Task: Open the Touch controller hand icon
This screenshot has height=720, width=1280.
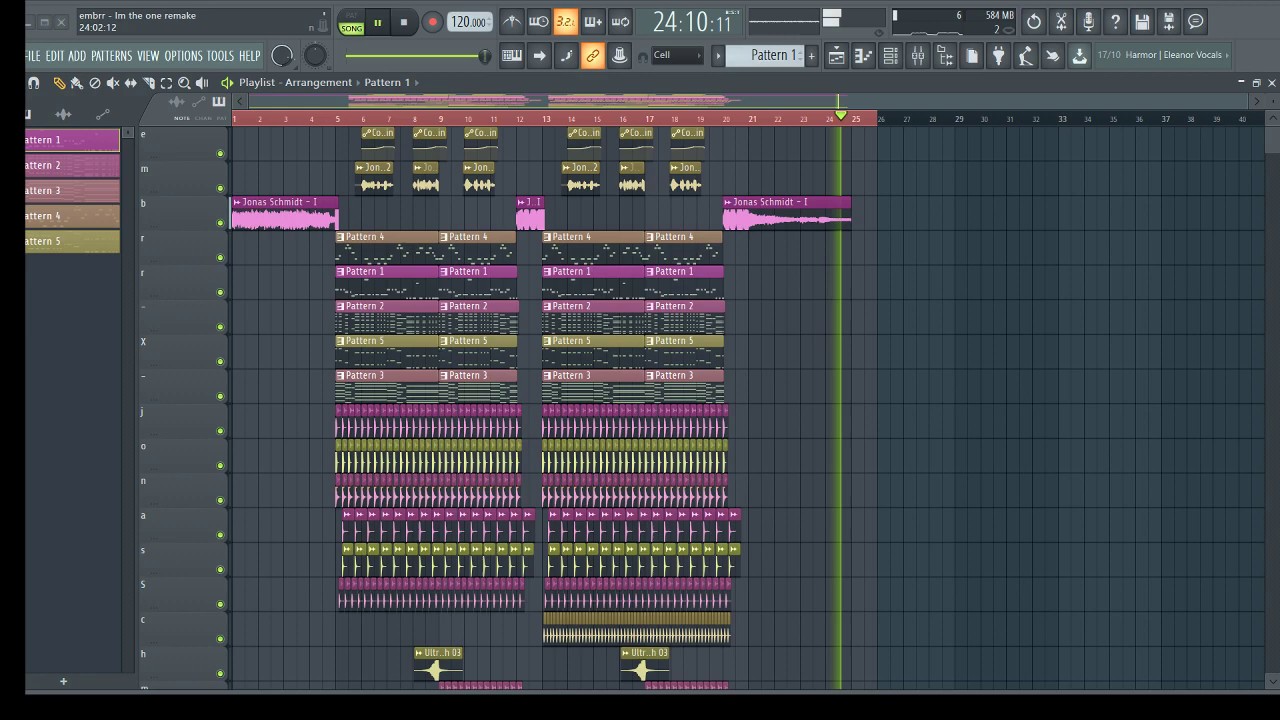Action: tap(1052, 56)
